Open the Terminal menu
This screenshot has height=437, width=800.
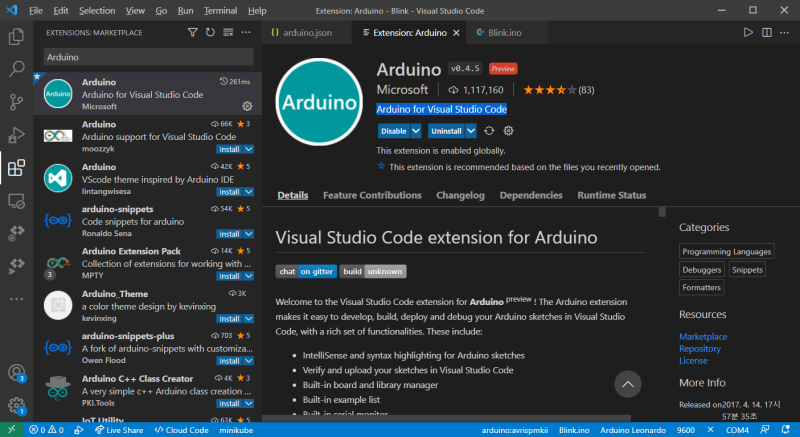pos(220,10)
